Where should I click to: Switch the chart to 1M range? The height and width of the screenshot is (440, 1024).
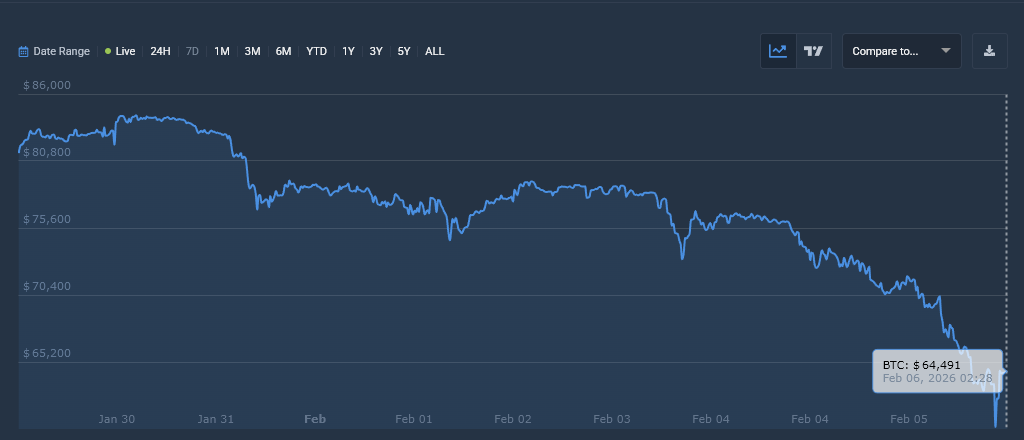[x=222, y=51]
